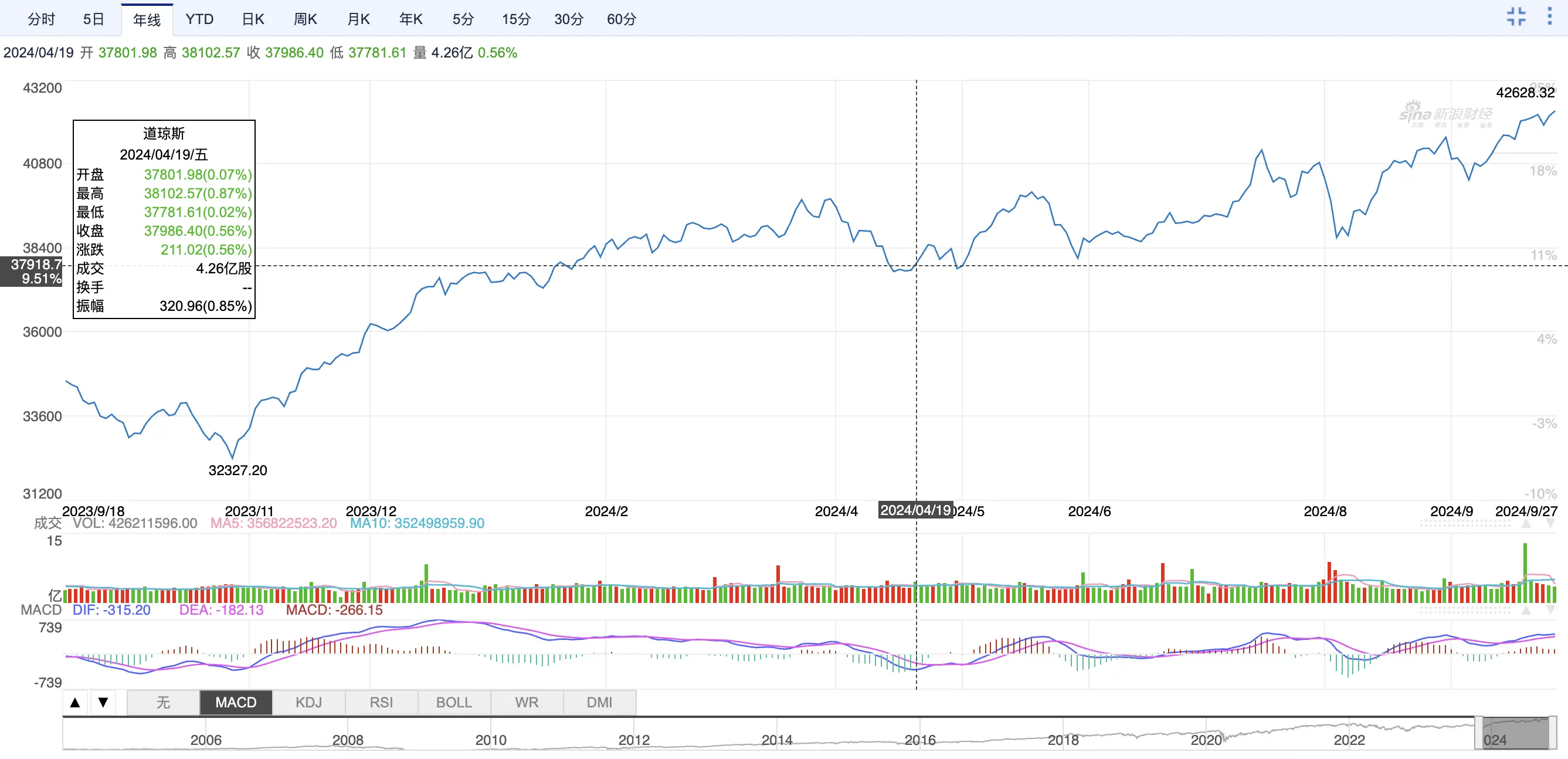This screenshot has width=1568, height=759.
Task: Click the exit fullscreen icon
Action: click(1516, 17)
